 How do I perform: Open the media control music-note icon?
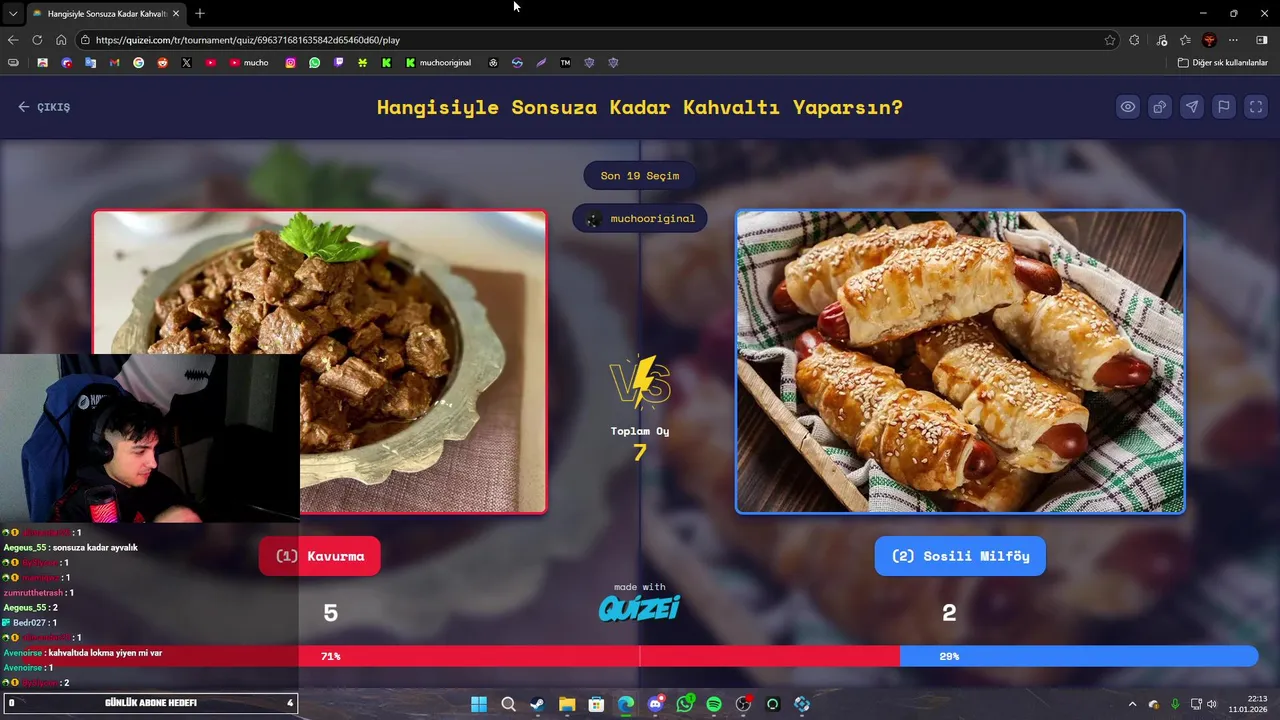[1161, 40]
